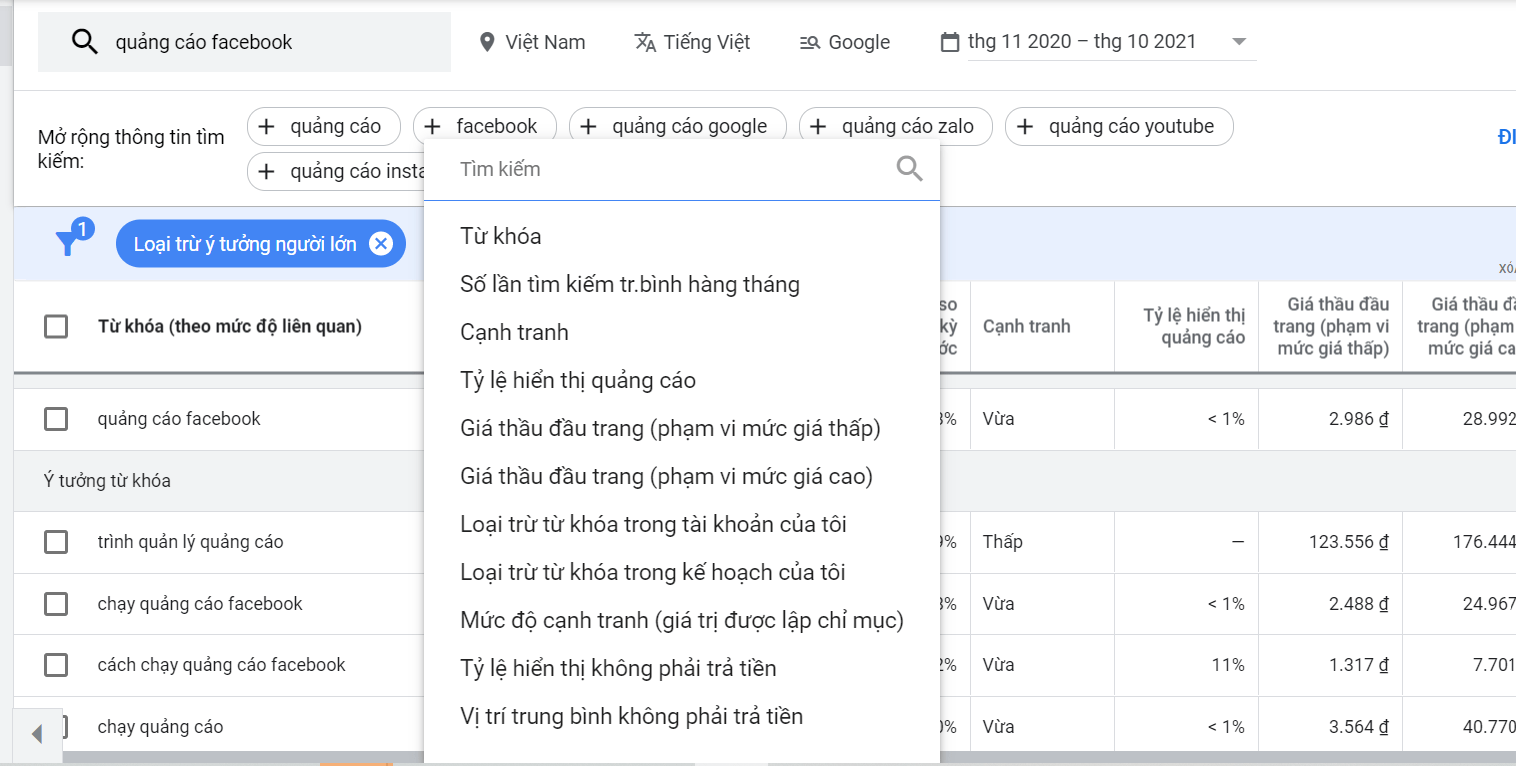This screenshot has height=766, width=1516.
Task: Choose "Mức độ cạnh tranh (giá trị được lập chỉ mục)"
Action: tap(682, 620)
